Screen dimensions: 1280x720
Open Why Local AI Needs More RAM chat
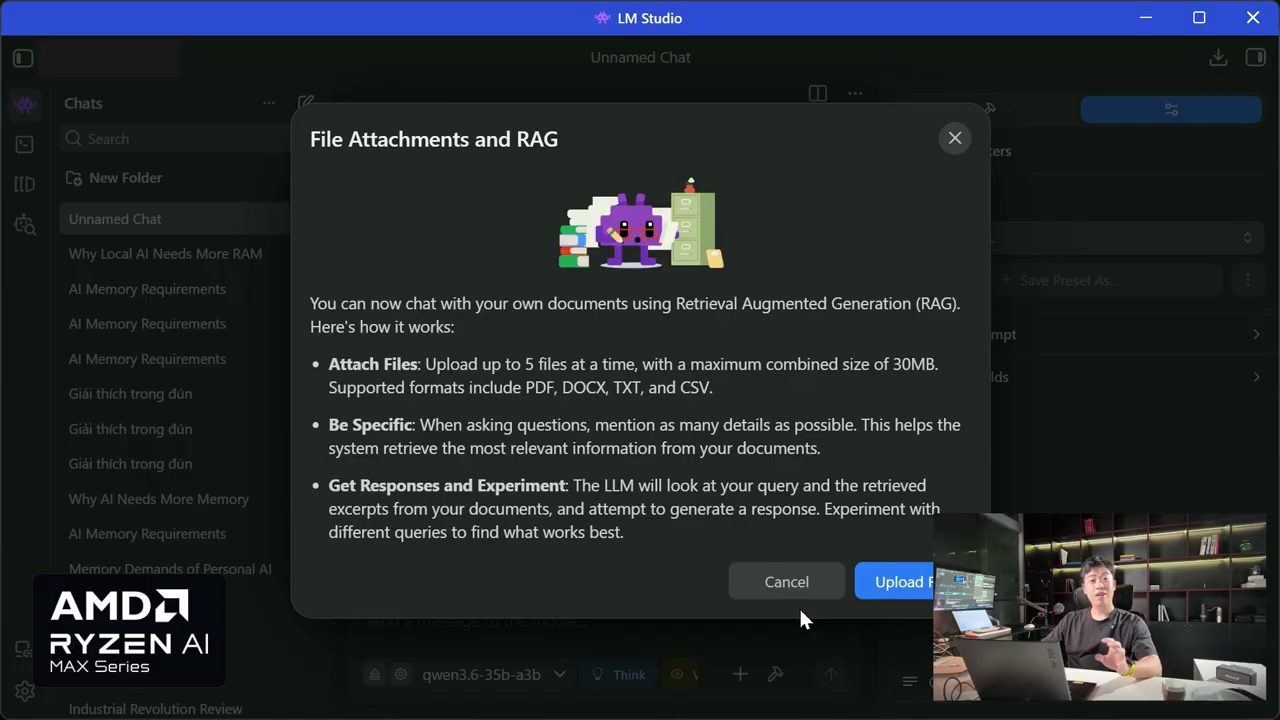165,254
